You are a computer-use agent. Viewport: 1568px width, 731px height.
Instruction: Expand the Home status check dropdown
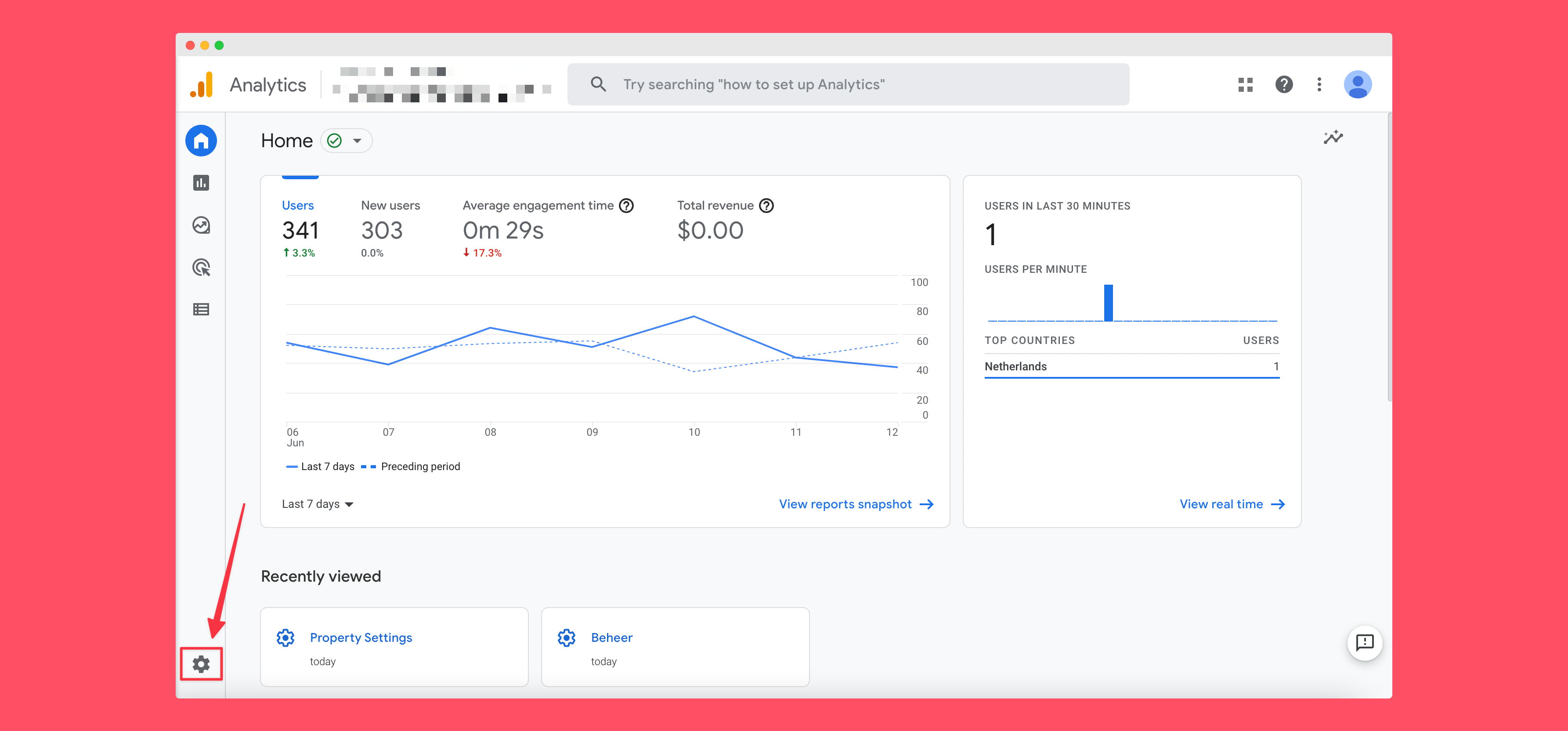click(347, 141)
